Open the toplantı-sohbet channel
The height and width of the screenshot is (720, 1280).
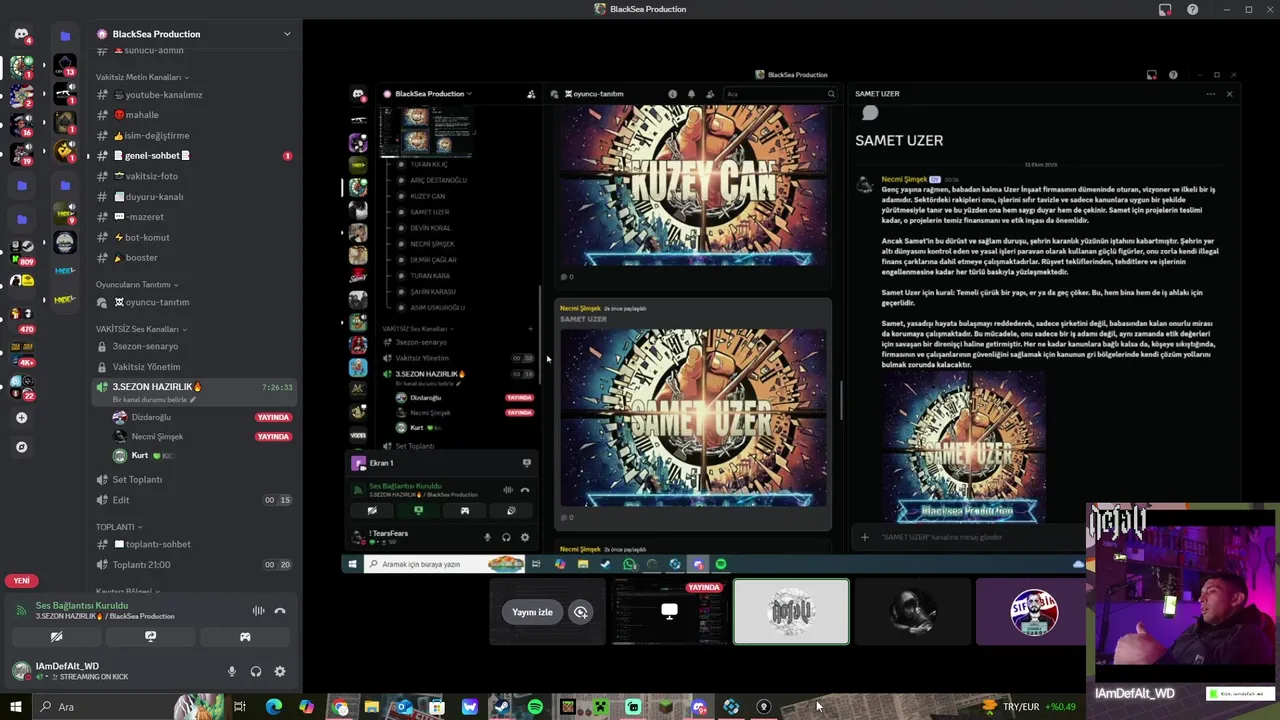(194, 544)
